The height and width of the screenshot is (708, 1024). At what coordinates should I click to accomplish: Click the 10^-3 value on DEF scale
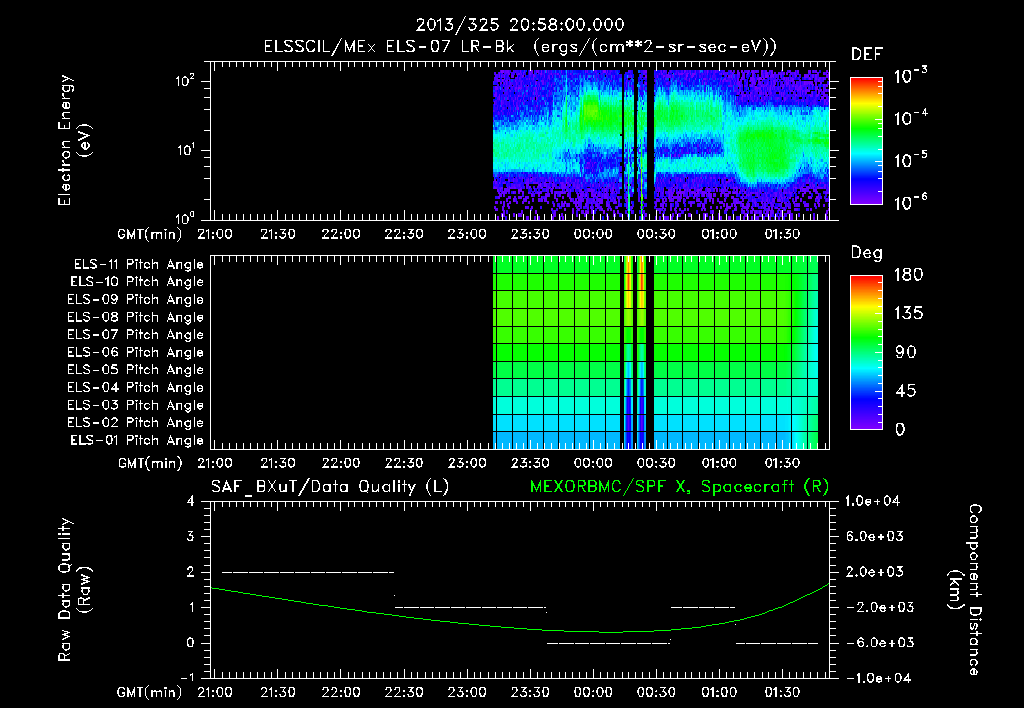tap(910, 76)
